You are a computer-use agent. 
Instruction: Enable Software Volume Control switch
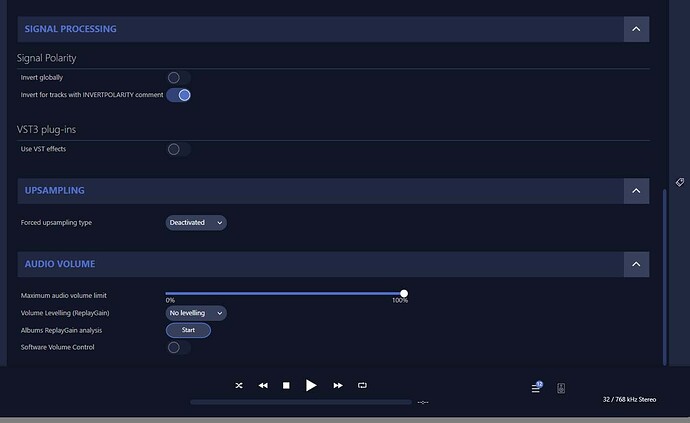[177, 347]
